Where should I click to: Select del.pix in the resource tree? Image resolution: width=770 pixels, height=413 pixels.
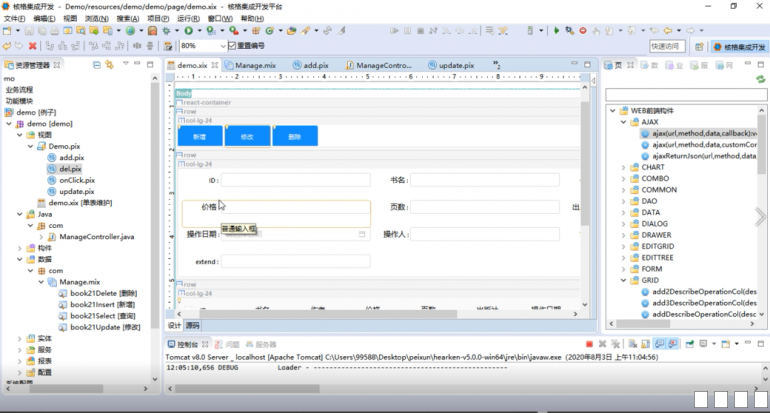coord(70,169)
